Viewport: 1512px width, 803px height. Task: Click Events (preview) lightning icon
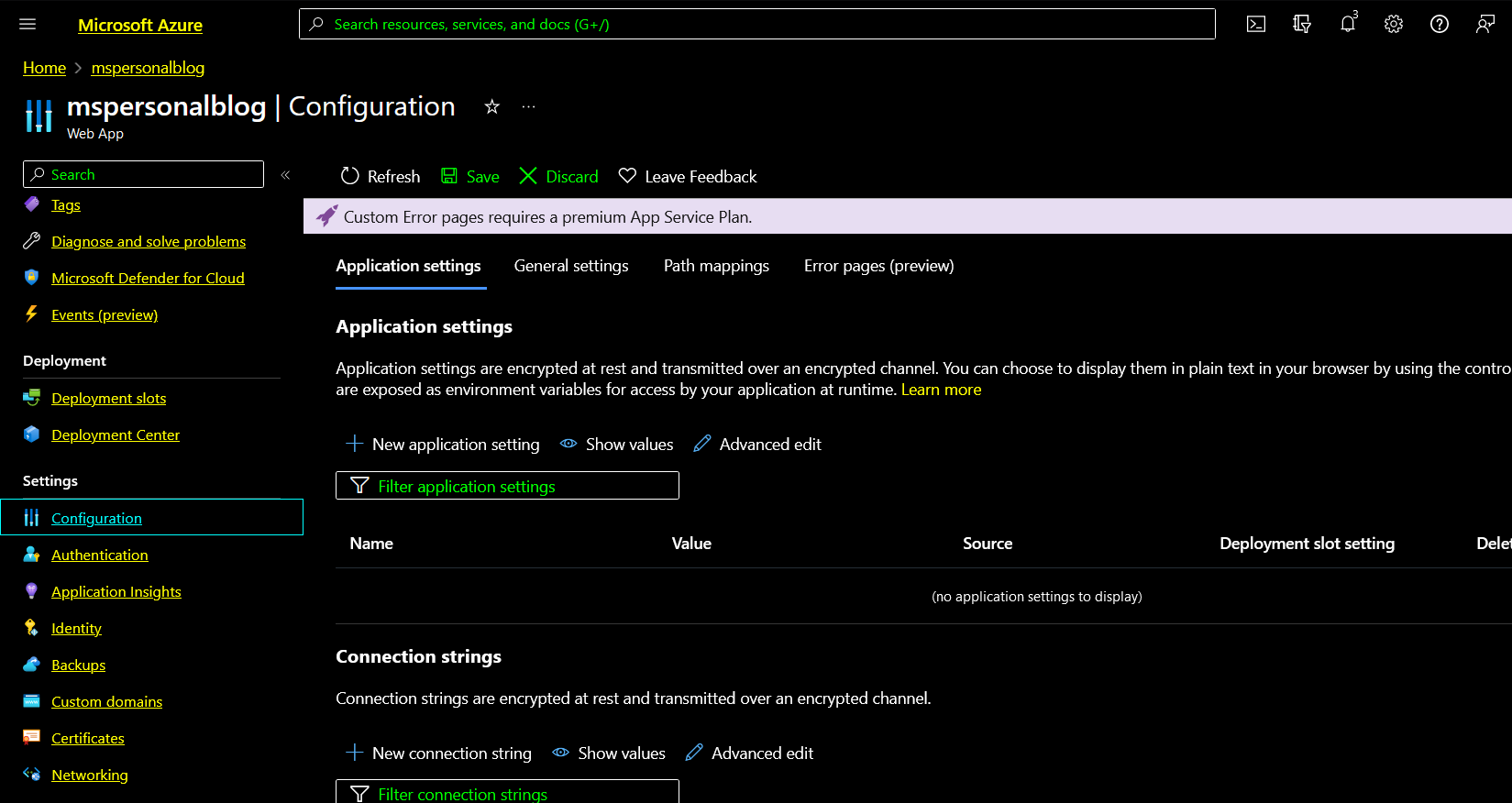(x=32, y=314)
